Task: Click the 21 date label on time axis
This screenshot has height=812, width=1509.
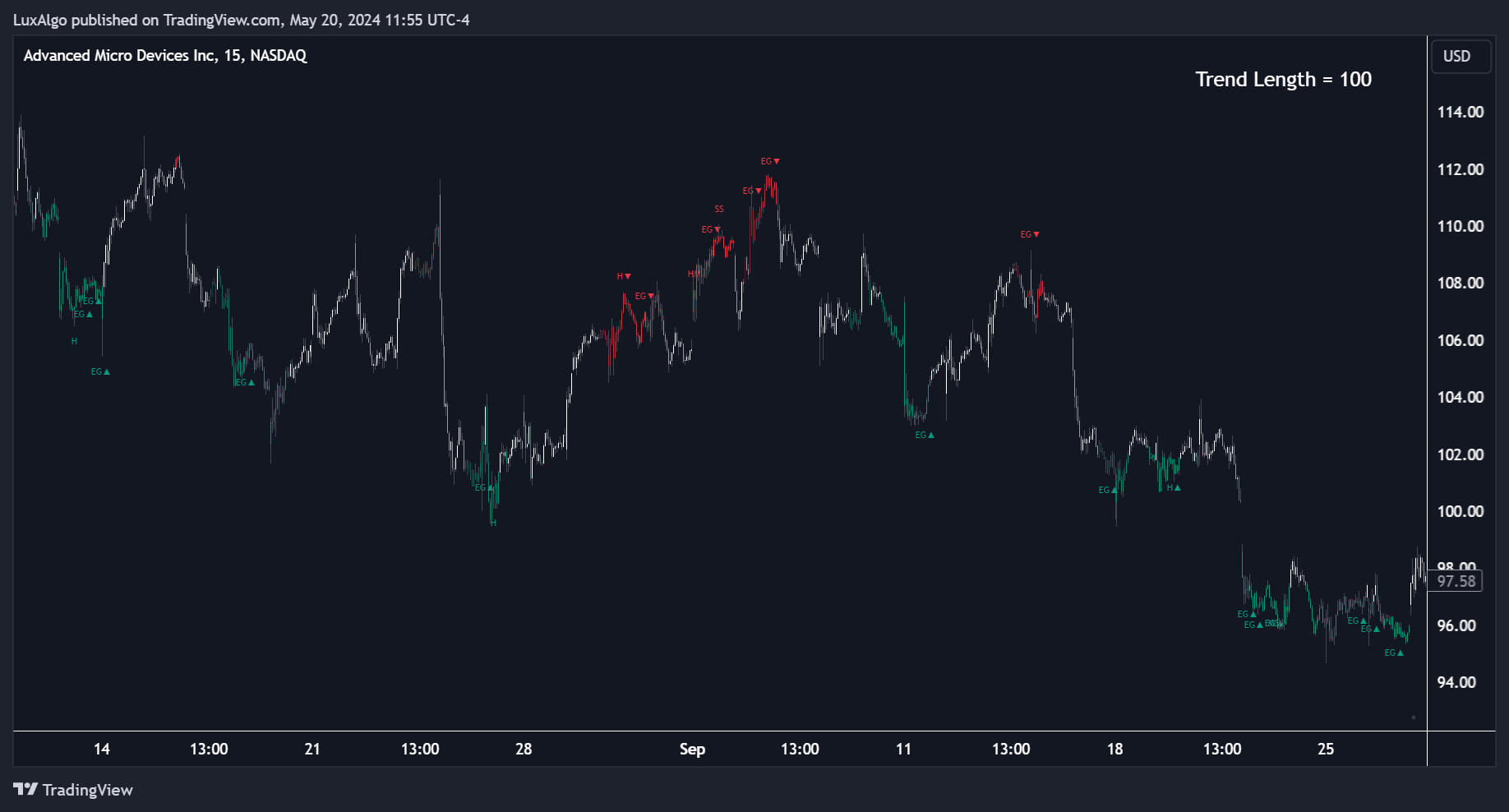Action: point(312,749)
